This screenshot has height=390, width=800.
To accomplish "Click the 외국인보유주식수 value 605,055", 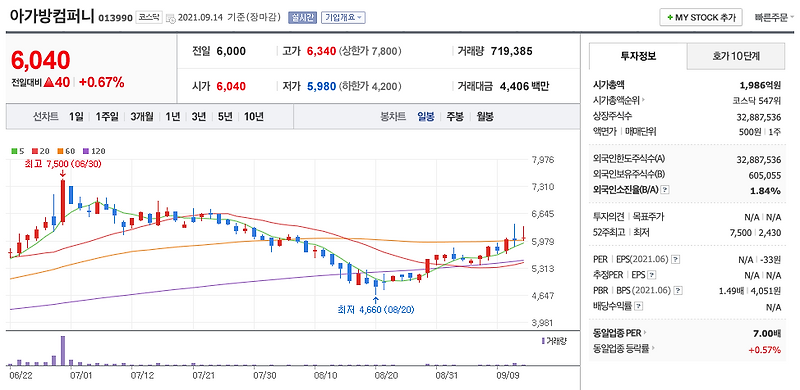I will point(765,175).
